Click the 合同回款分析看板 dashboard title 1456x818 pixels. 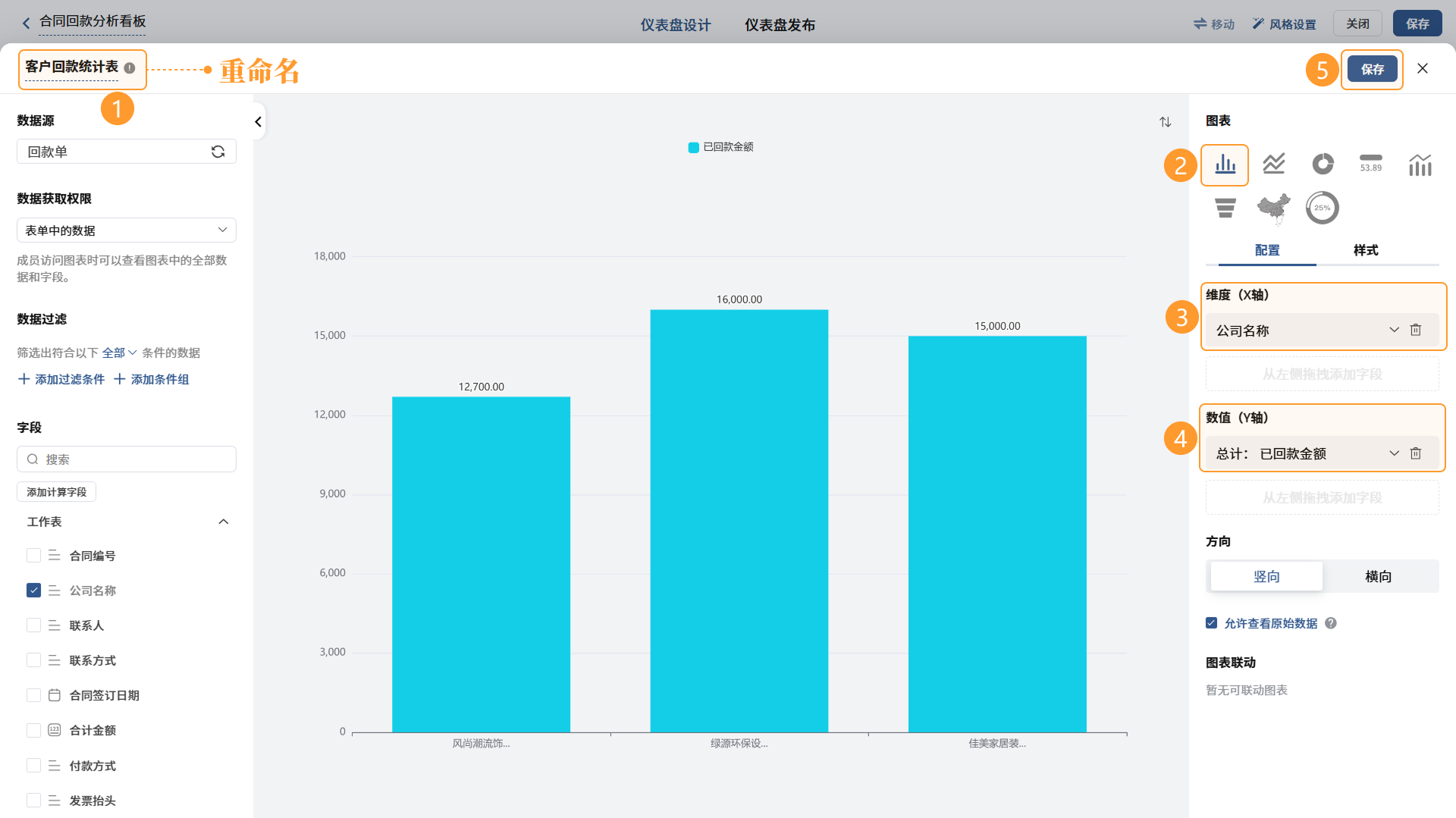coord(93,22)
